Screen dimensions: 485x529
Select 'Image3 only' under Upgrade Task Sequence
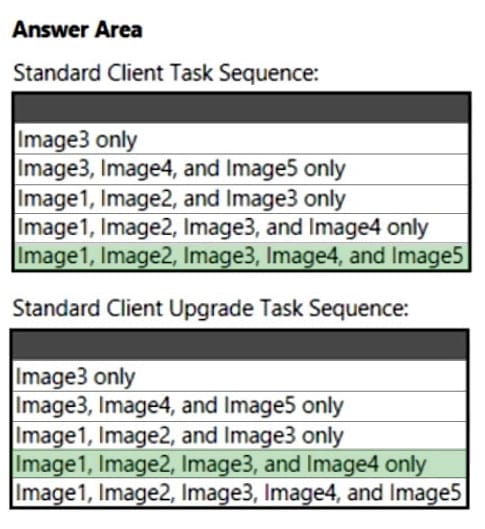(x=240, y=376)
